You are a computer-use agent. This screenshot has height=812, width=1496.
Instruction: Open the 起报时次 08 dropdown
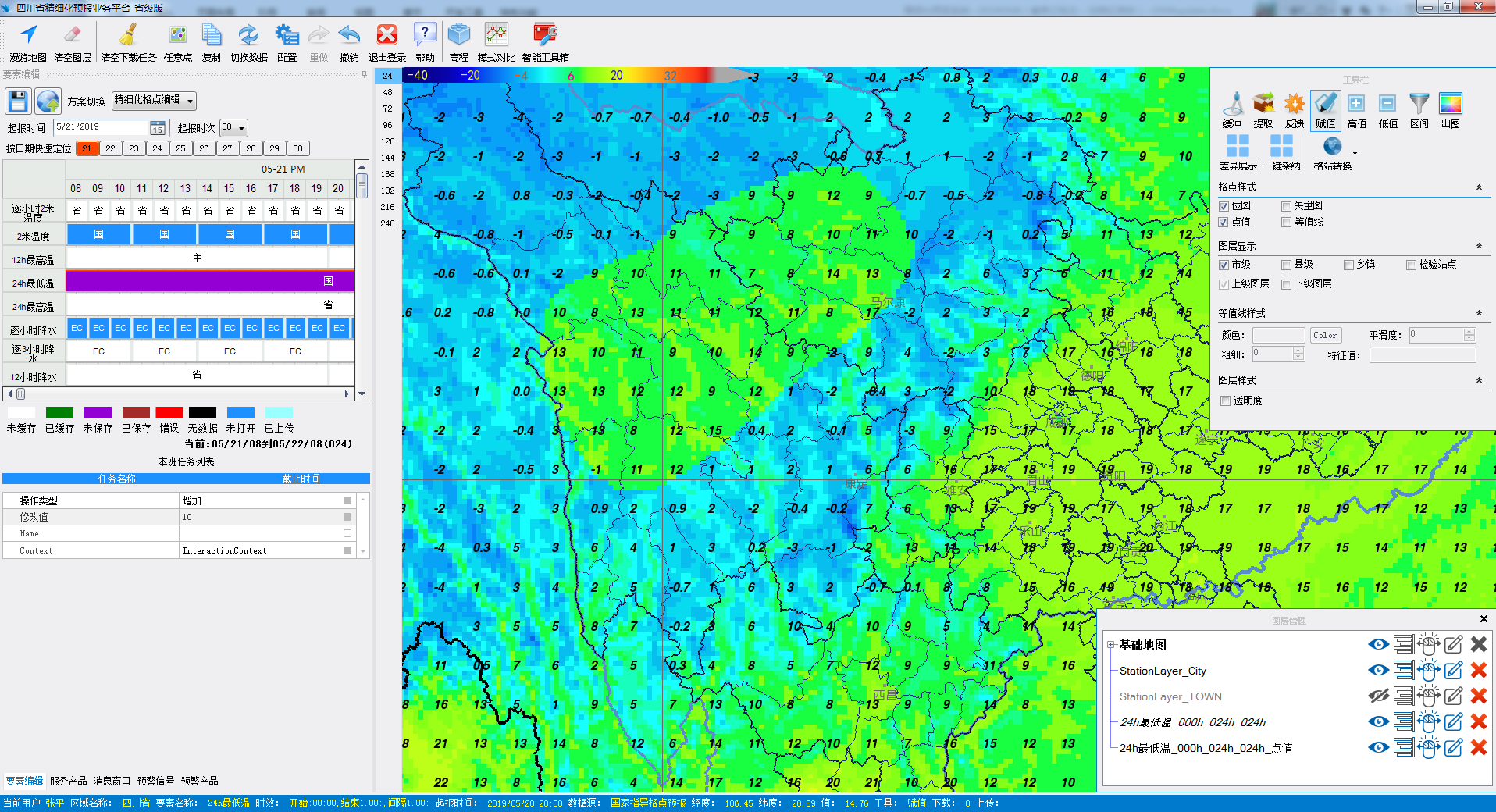(233, 128)
